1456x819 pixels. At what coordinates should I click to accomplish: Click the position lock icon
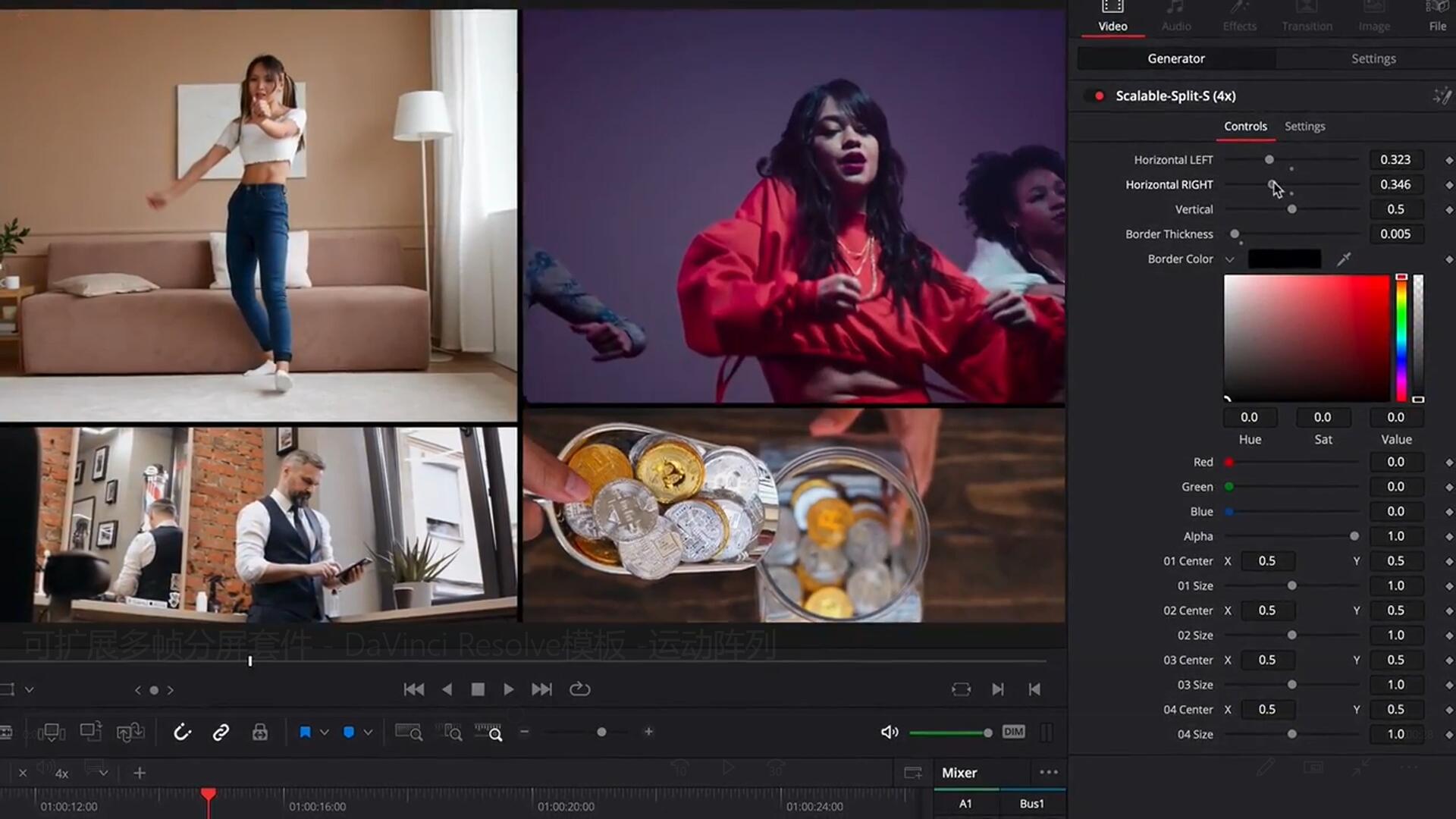tap(259, 732)
